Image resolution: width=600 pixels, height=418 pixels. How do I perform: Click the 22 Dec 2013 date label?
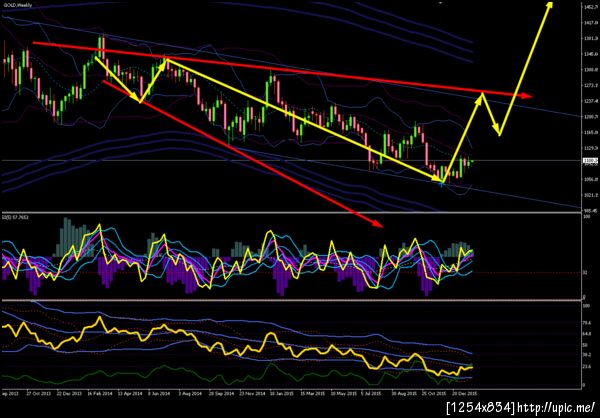68,393
